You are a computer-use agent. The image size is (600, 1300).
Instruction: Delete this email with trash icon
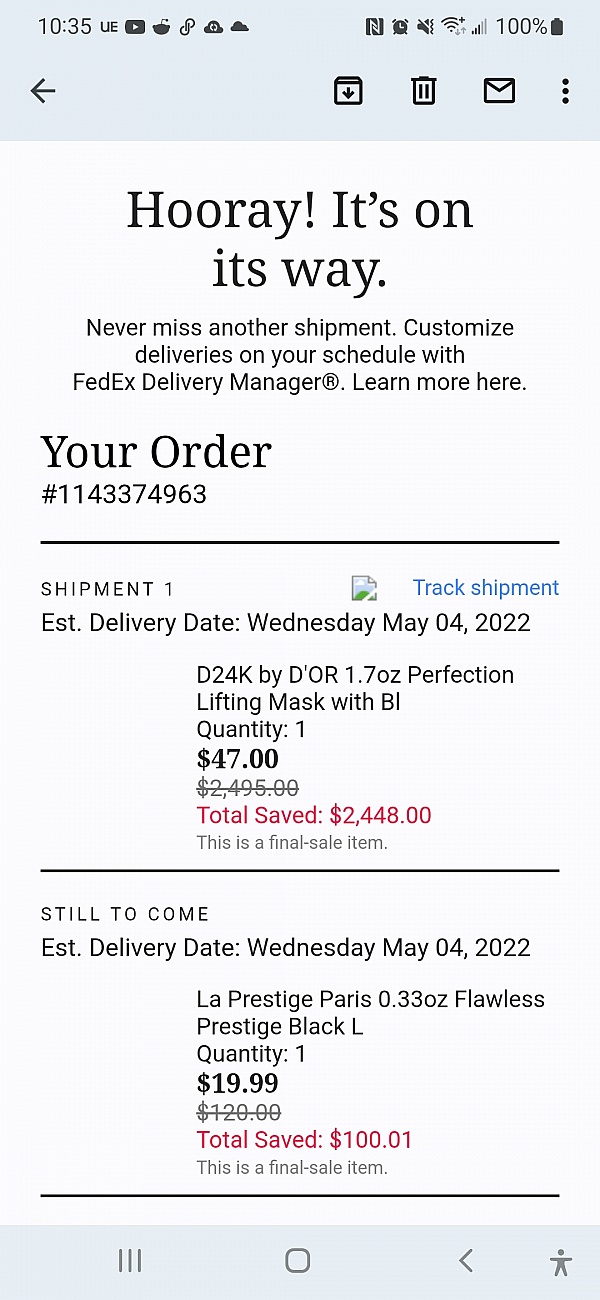pos(423,91)
